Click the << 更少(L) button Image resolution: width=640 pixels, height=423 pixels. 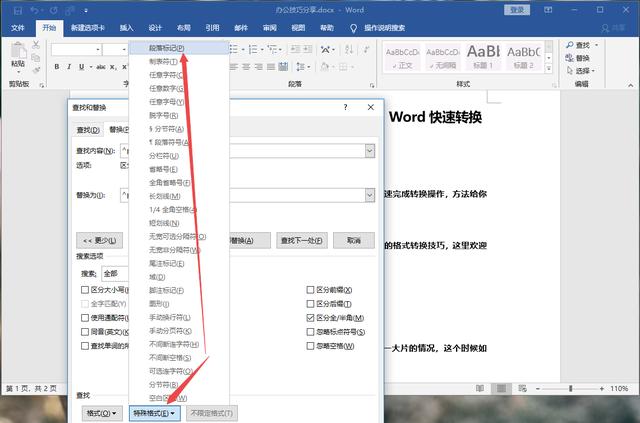[x=100, y=240]
